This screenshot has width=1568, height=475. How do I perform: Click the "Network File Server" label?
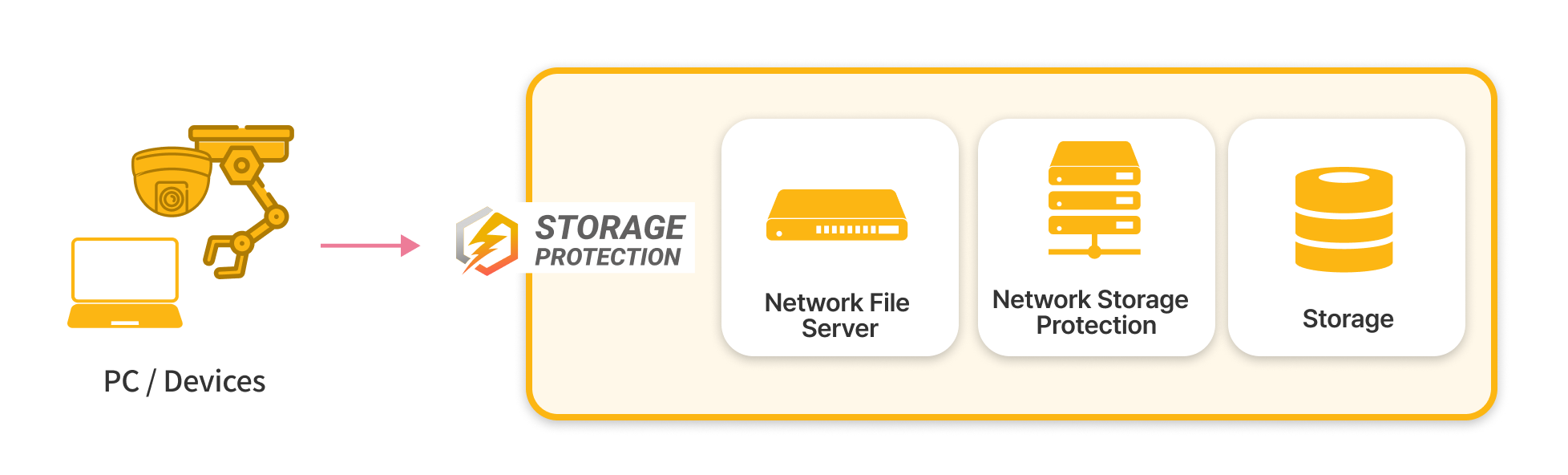tap(837, 315)
